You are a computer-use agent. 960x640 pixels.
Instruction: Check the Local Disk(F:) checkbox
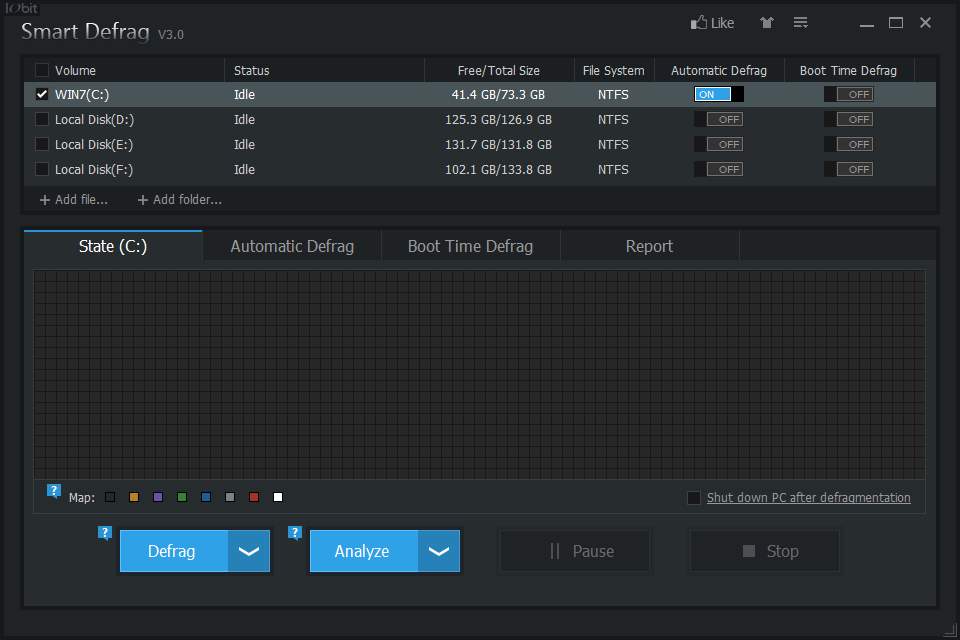(42, 169)
